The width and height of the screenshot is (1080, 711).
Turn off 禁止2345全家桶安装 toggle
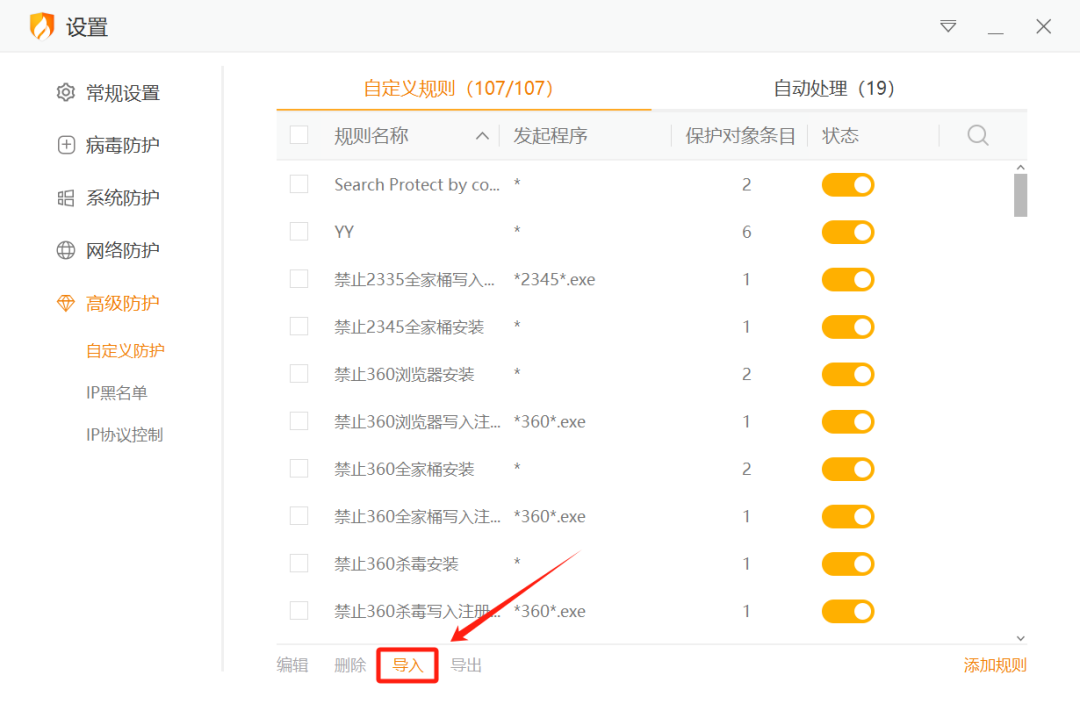tap(848, 327)
